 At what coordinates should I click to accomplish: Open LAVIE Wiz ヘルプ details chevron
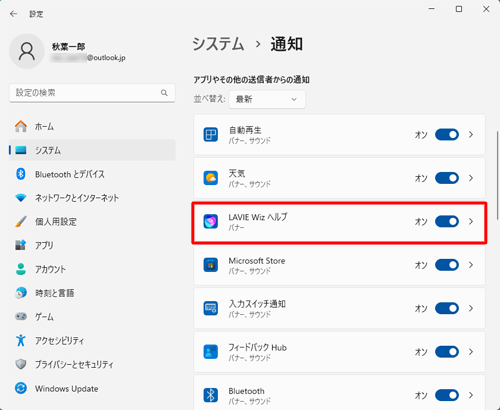[x=471, y=222]
